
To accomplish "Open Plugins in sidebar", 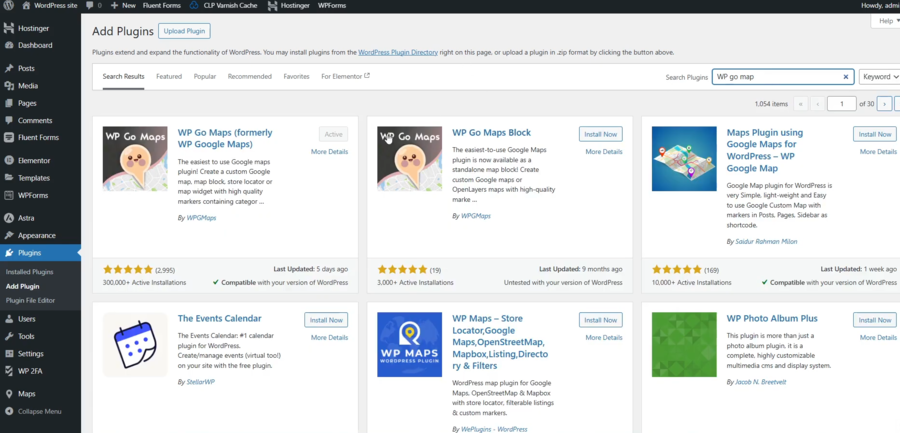I will (40, 253).
